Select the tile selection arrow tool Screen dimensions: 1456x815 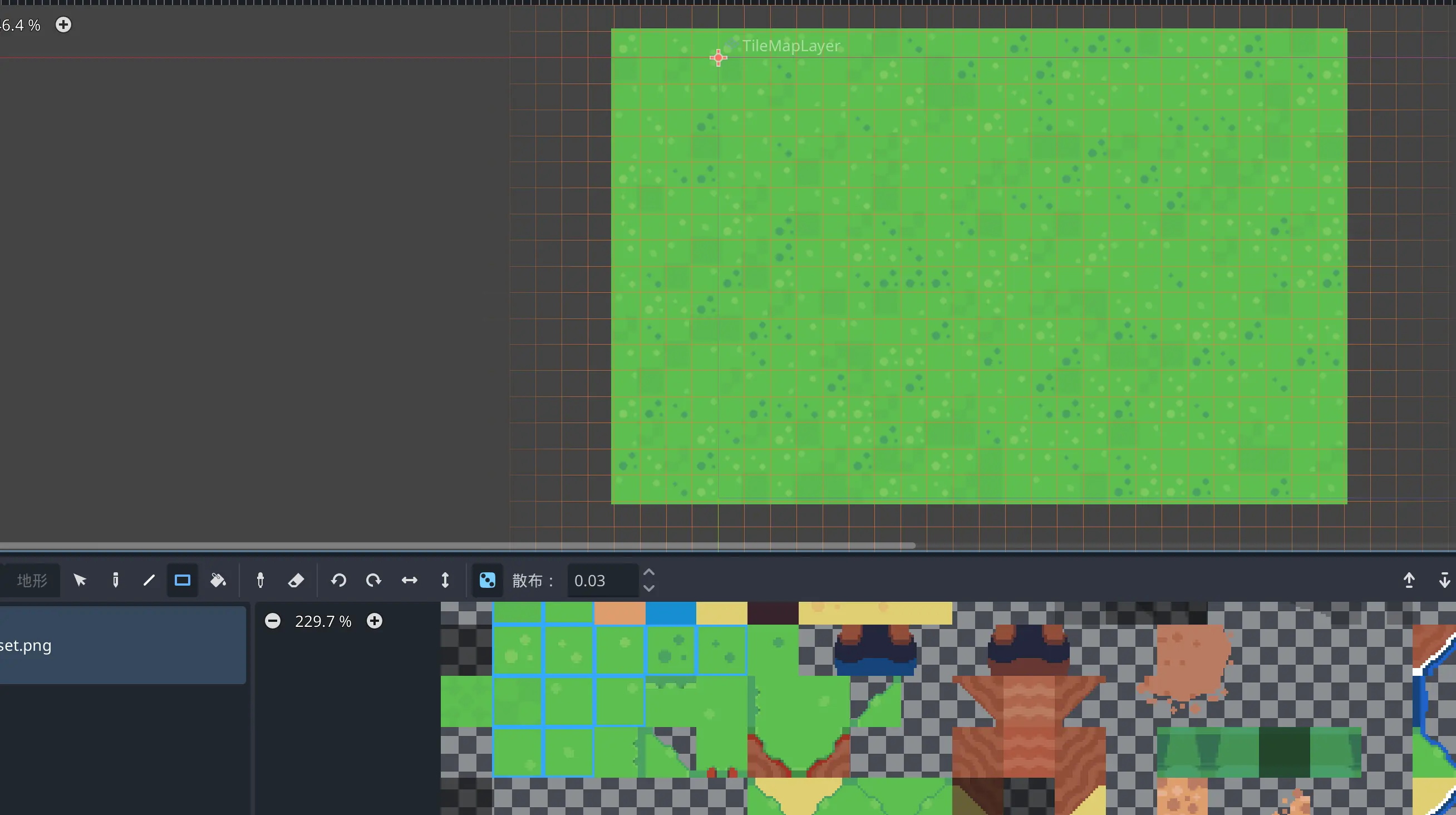point(80,580)
